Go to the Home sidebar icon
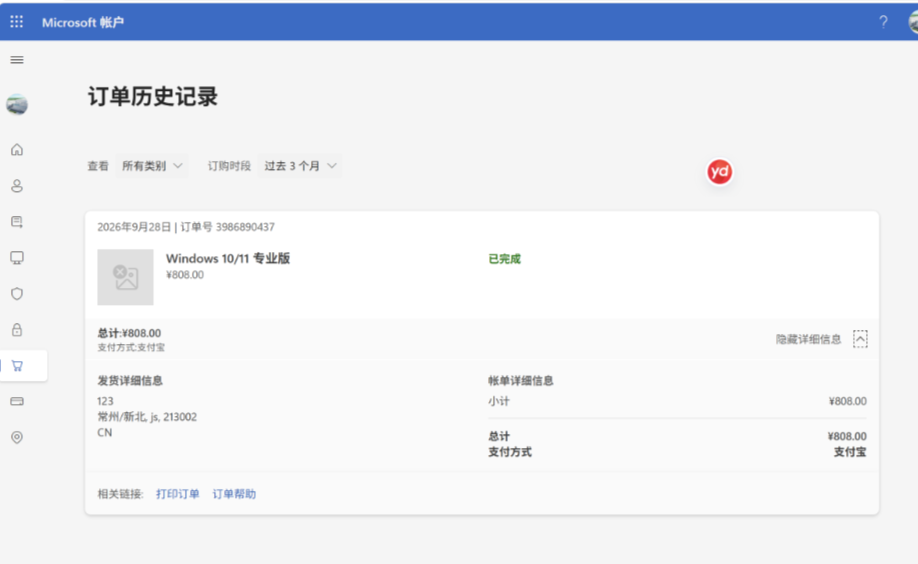 click(17, 150)
